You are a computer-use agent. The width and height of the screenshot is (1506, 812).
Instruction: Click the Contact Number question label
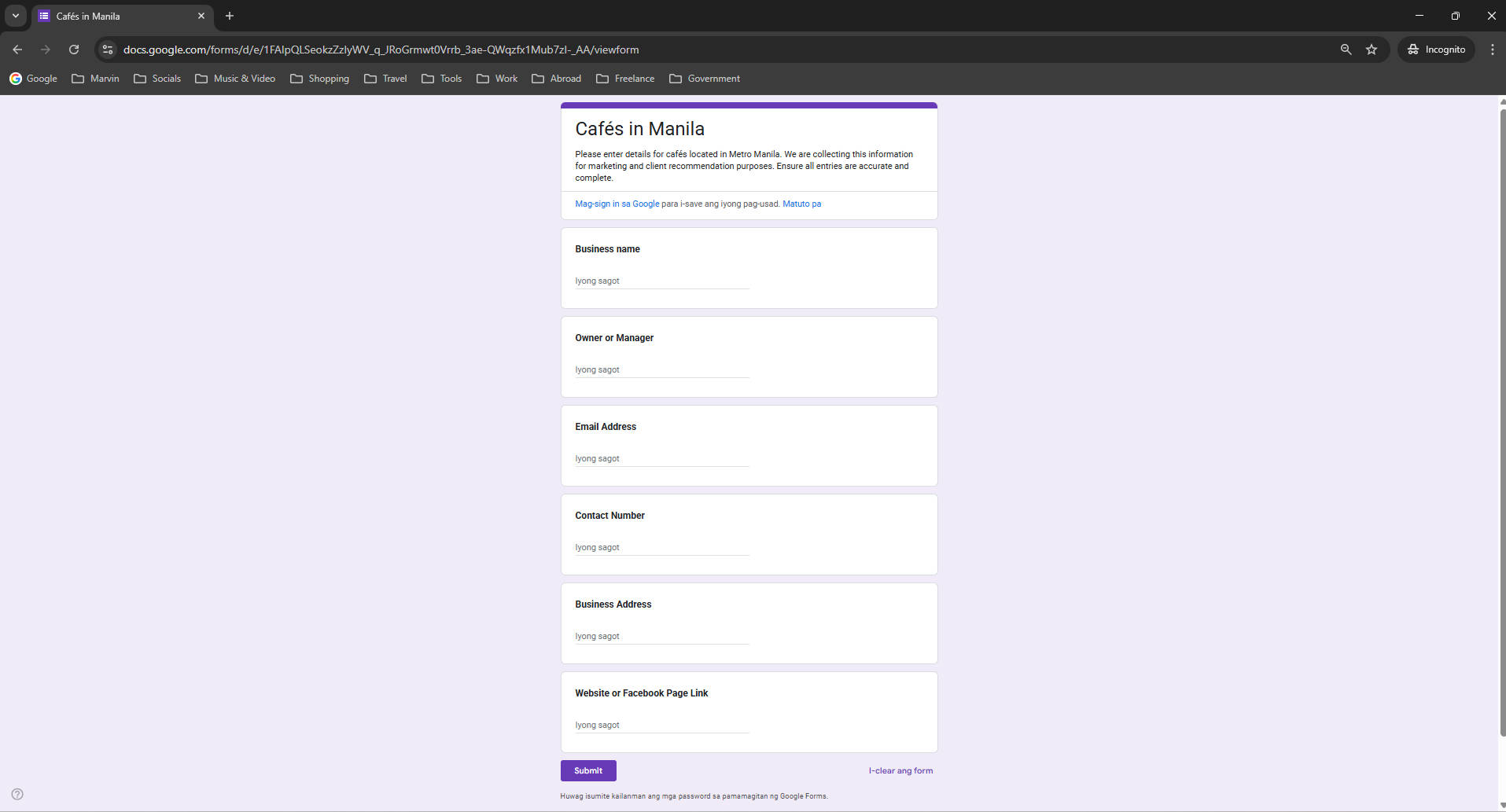click(609, 516)
